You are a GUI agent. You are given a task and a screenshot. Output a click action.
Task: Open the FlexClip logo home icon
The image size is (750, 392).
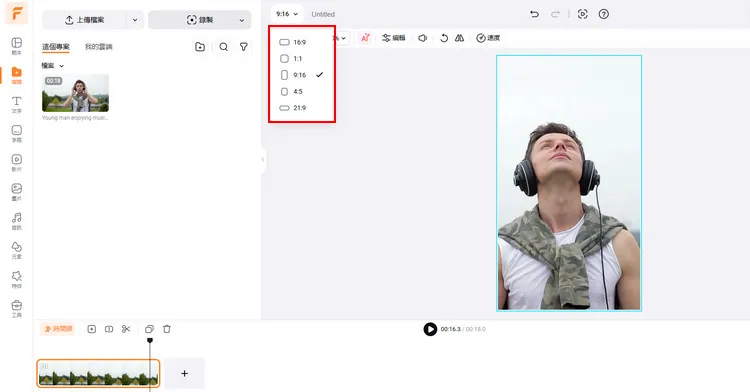pyautogui.click(x=16, y=13)
